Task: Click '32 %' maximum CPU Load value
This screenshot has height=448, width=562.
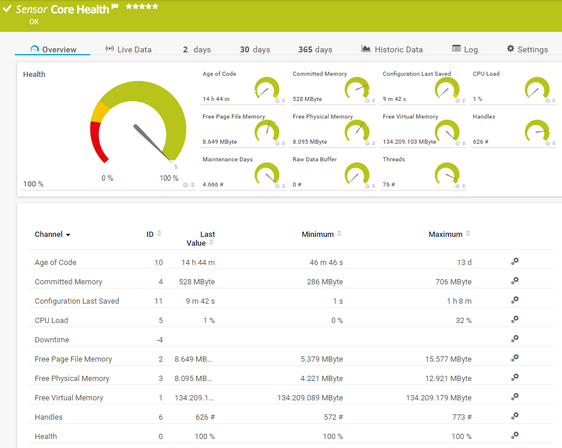Action: pyautogui.click(x=463, y=320)
